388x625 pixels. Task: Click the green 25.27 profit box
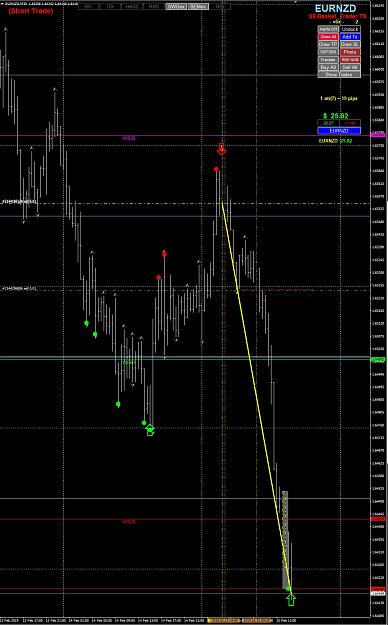click(x=328, y=123)
